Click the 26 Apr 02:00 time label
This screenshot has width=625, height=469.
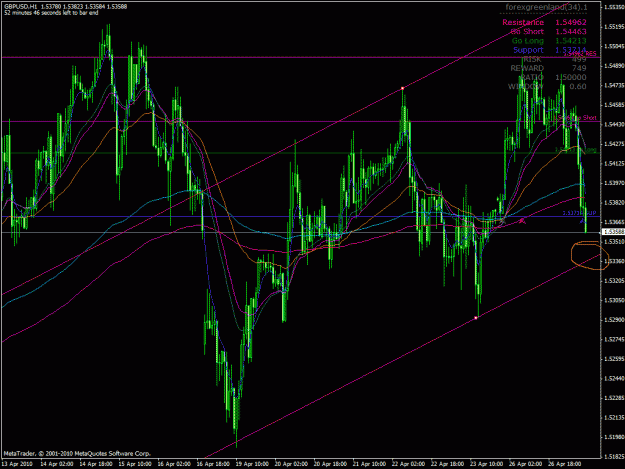[525, 464]
